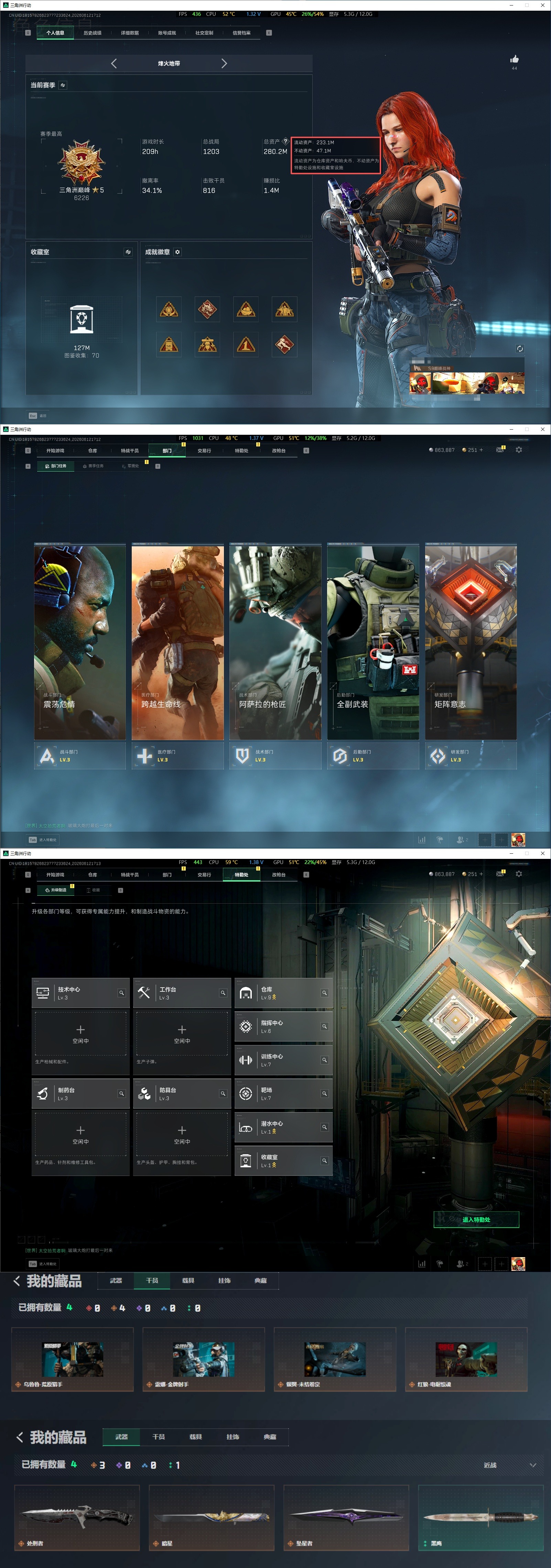Click the 1203 total matches value

pyautogui.click(x=211, y=151)
